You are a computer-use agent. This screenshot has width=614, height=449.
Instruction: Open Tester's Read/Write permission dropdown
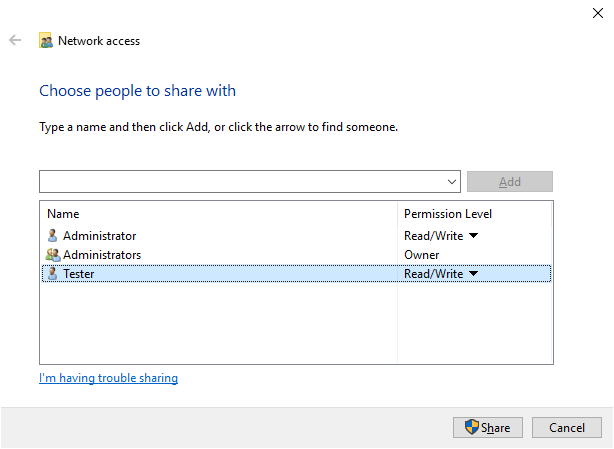point(473,274)
